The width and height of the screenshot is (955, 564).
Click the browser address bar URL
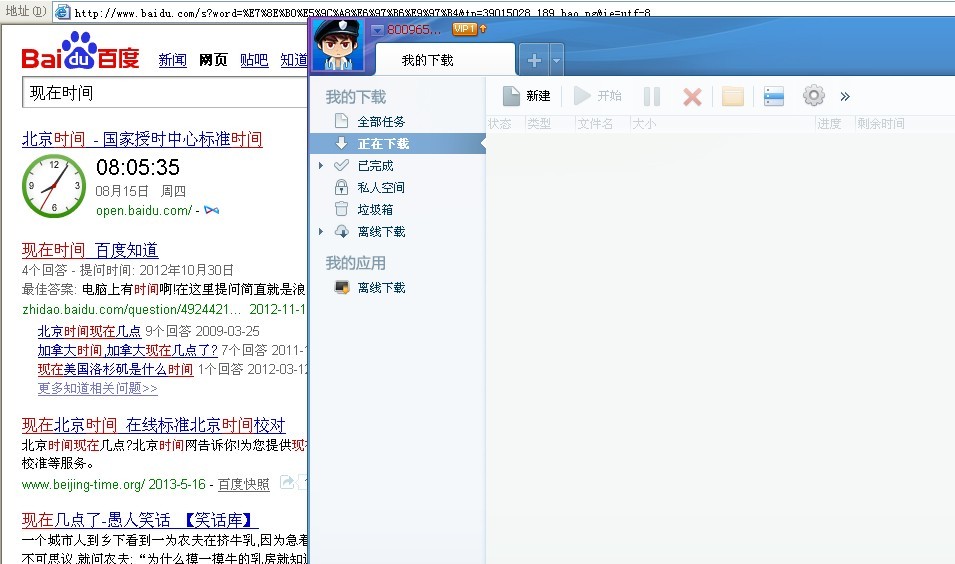click(362, 12)
